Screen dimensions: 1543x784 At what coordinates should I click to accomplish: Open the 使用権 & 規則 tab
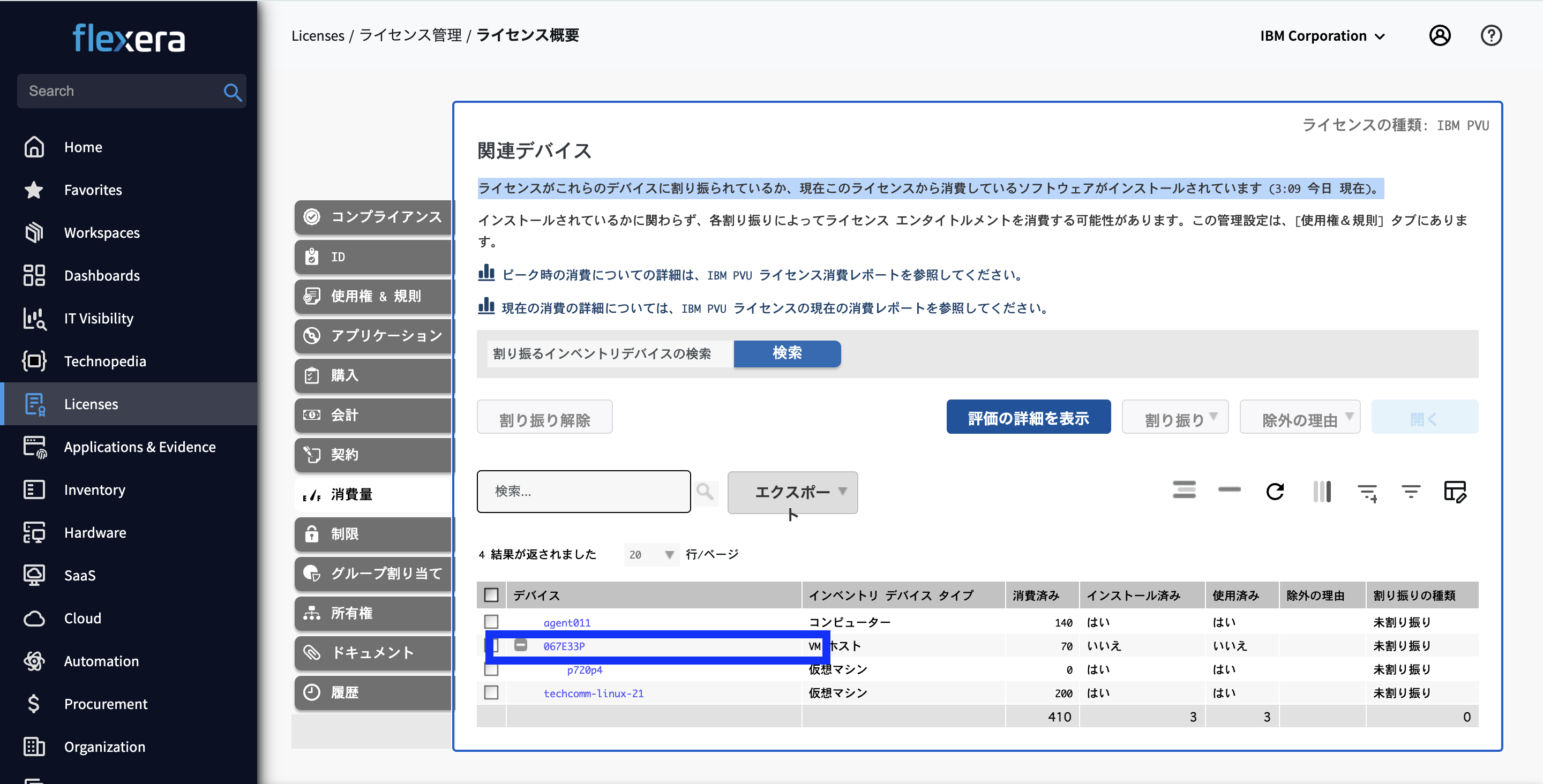tap(374, 296)
